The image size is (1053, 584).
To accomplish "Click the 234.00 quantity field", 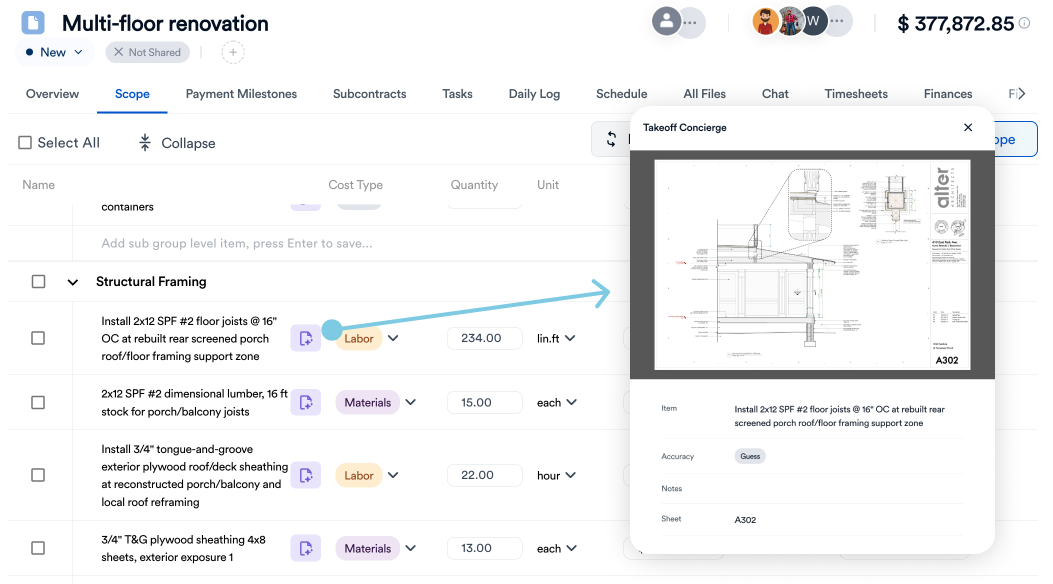I will click(484, 338).
